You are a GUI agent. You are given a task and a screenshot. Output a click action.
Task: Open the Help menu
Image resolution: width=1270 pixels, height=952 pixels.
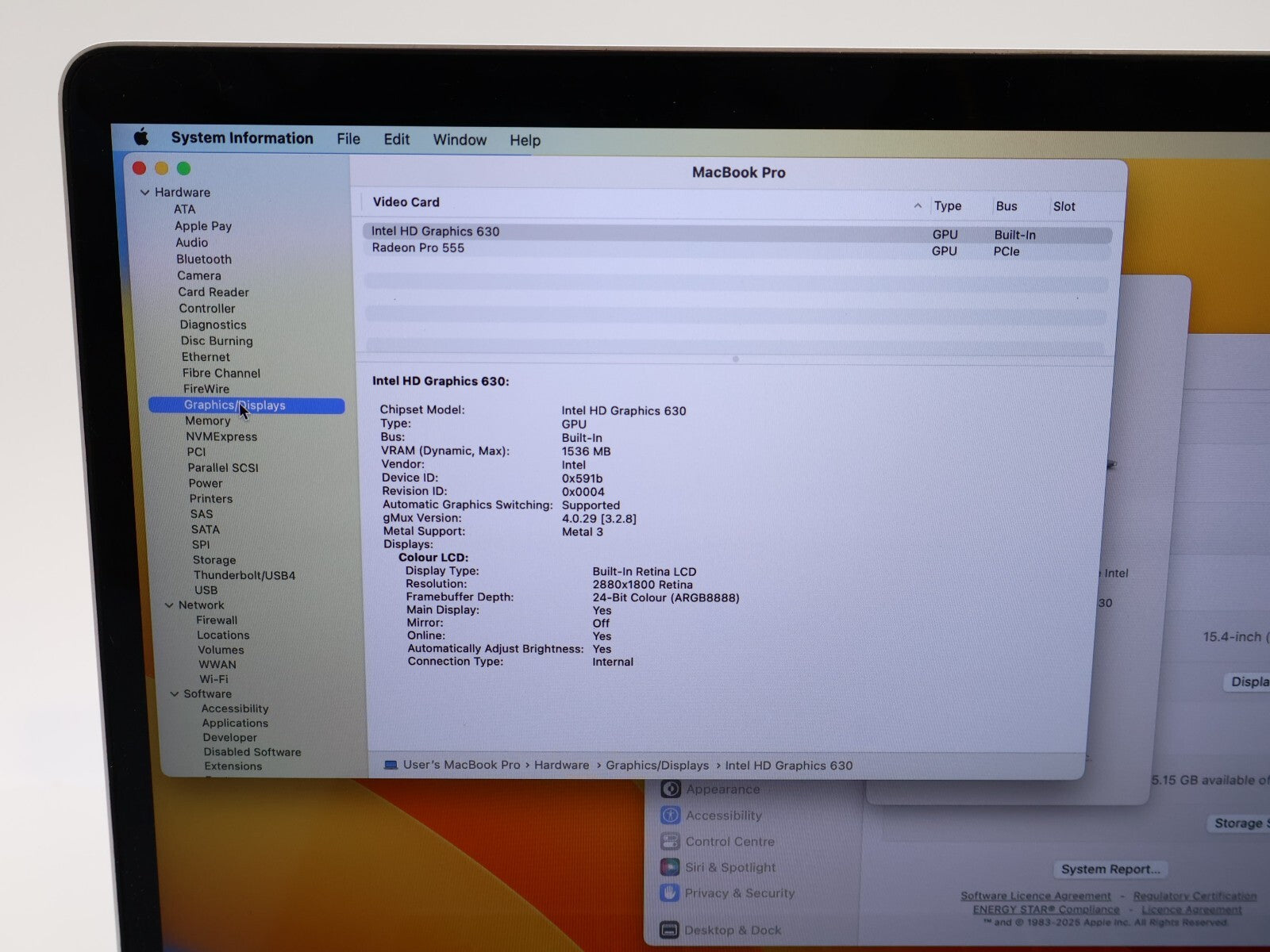pyautogui.click(x=525, y=140)
